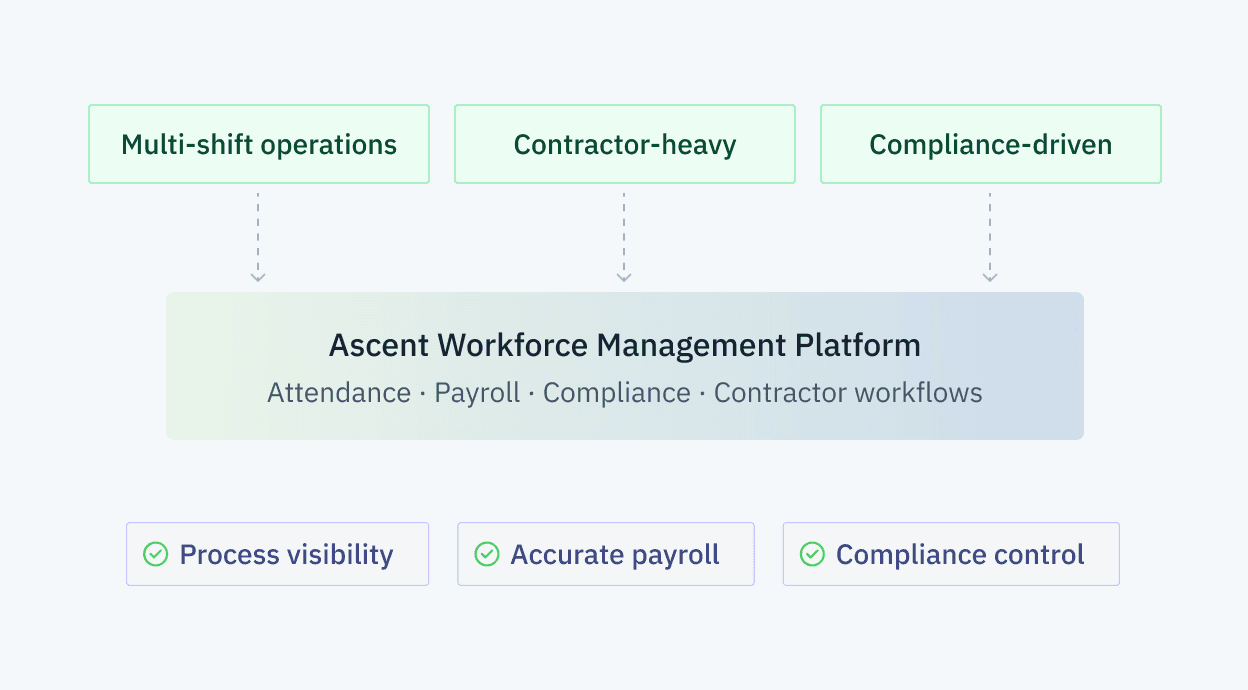Select the Compliance control card
Screen dimensions: 1248x690
951,554
